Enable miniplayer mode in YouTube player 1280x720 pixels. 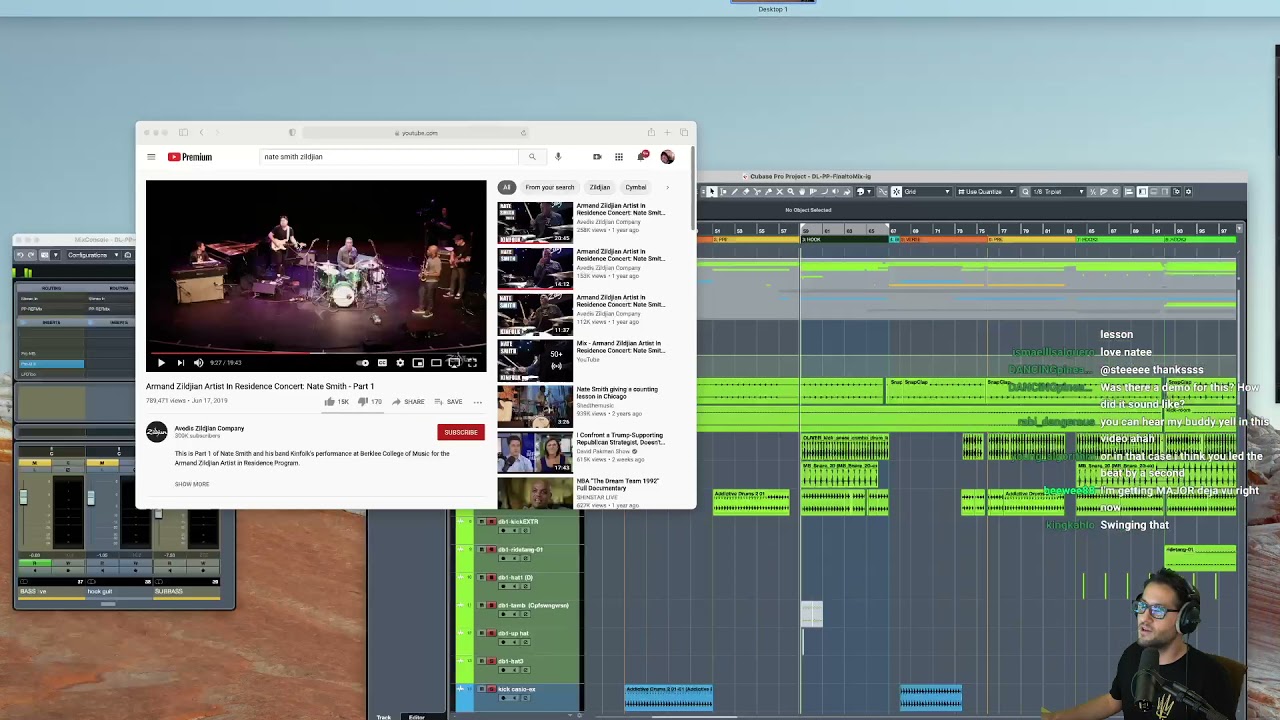(418, 363)
